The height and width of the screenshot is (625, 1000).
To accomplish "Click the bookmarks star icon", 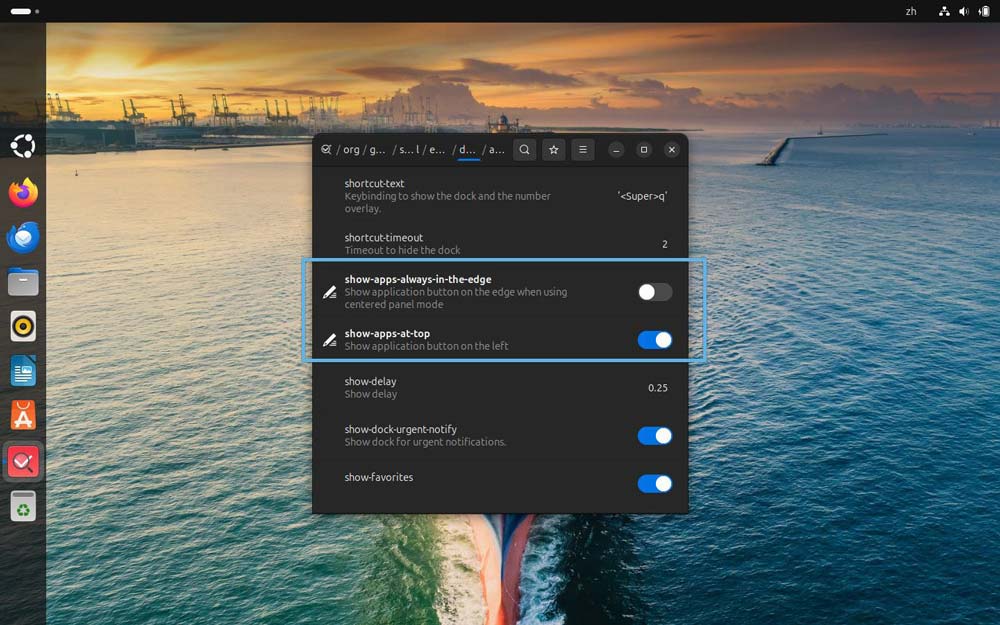I will click(553, 150).
